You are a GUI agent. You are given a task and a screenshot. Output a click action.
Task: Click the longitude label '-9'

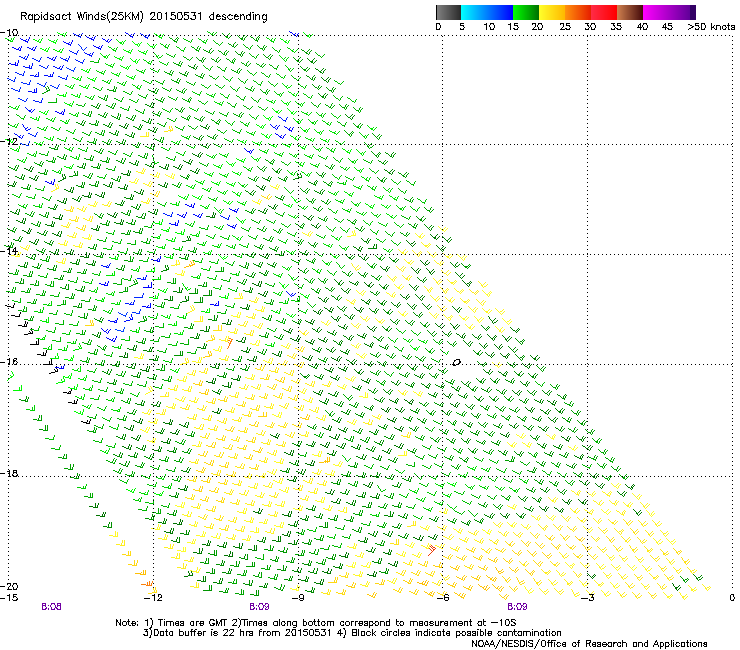click(x=298, y=598)
